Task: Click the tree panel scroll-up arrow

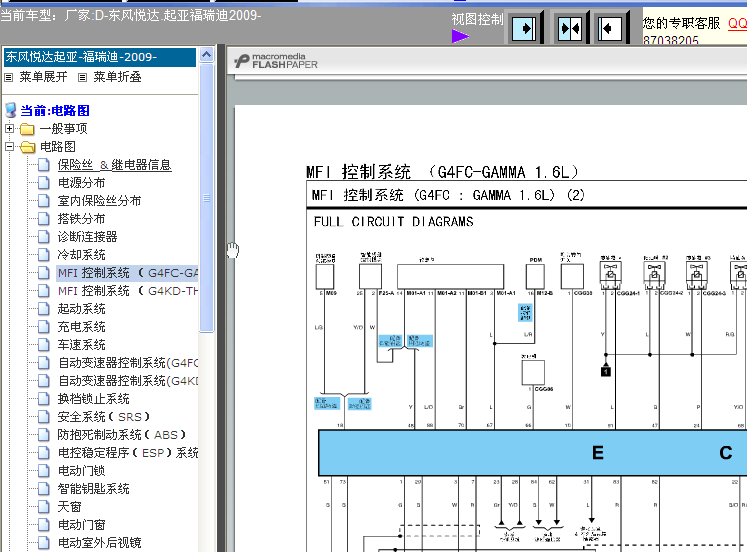Action: (x=206, y=55)
